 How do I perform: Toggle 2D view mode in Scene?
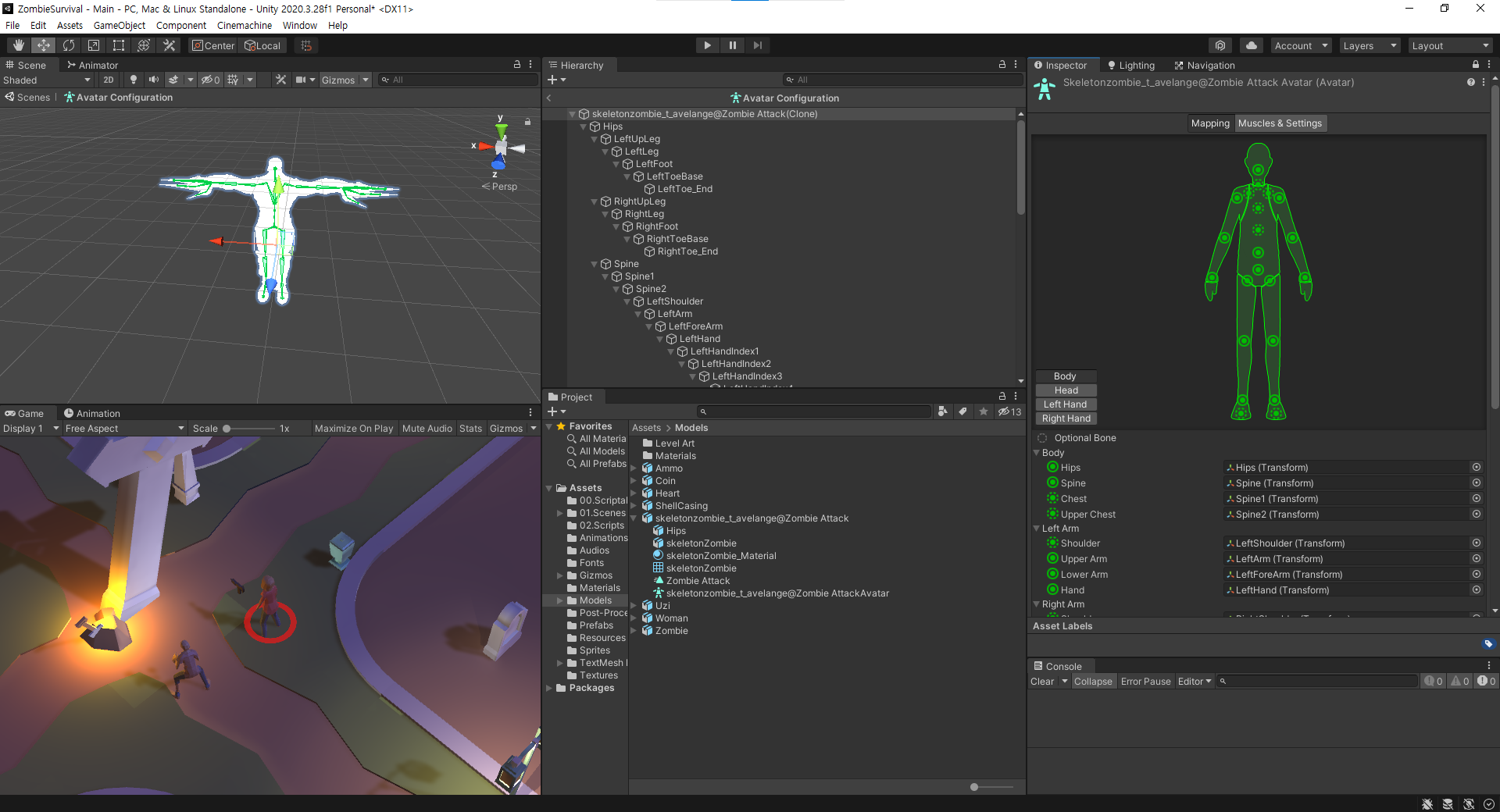(x=109, y=80)
